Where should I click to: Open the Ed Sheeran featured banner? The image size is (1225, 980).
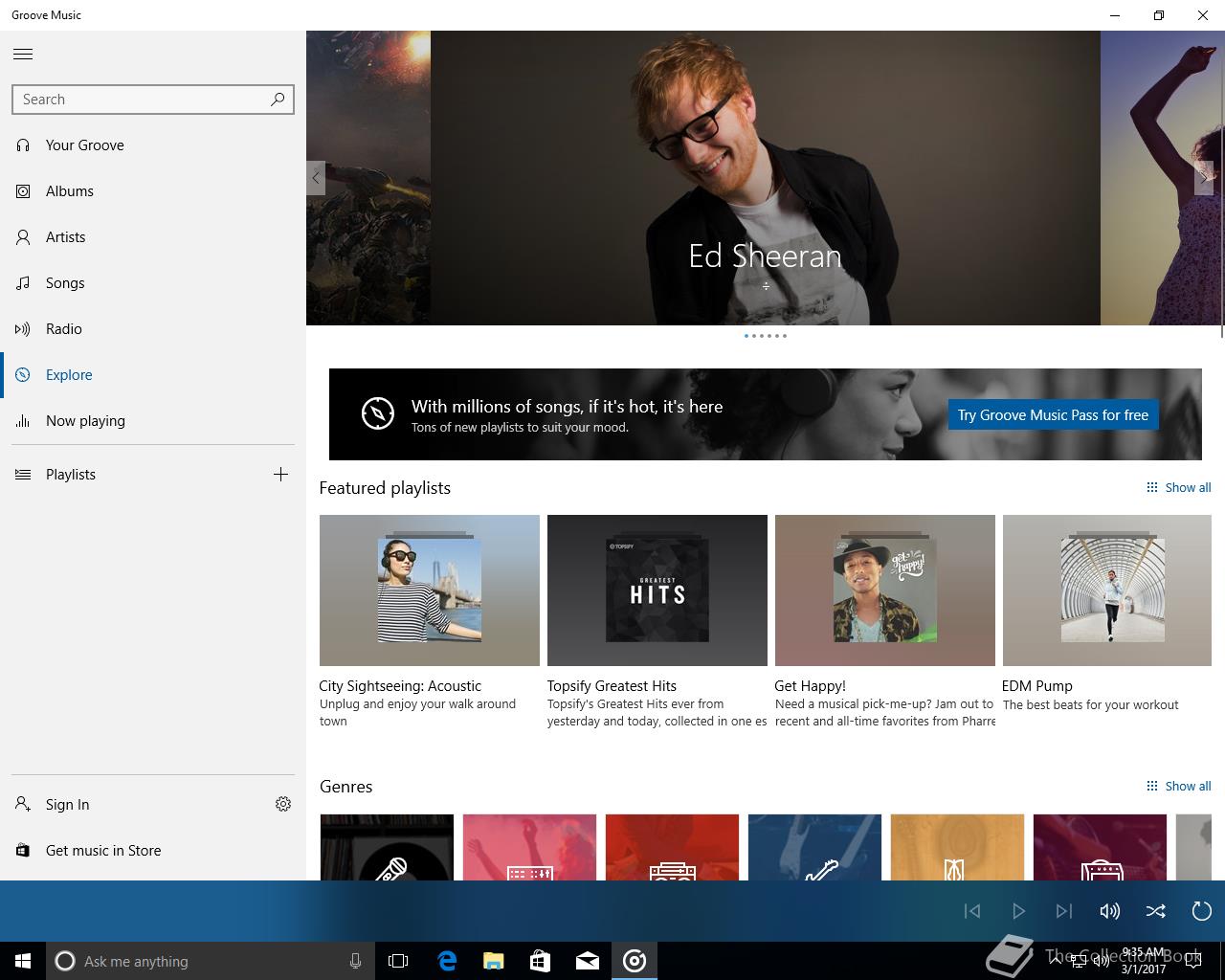pos(766,178)
